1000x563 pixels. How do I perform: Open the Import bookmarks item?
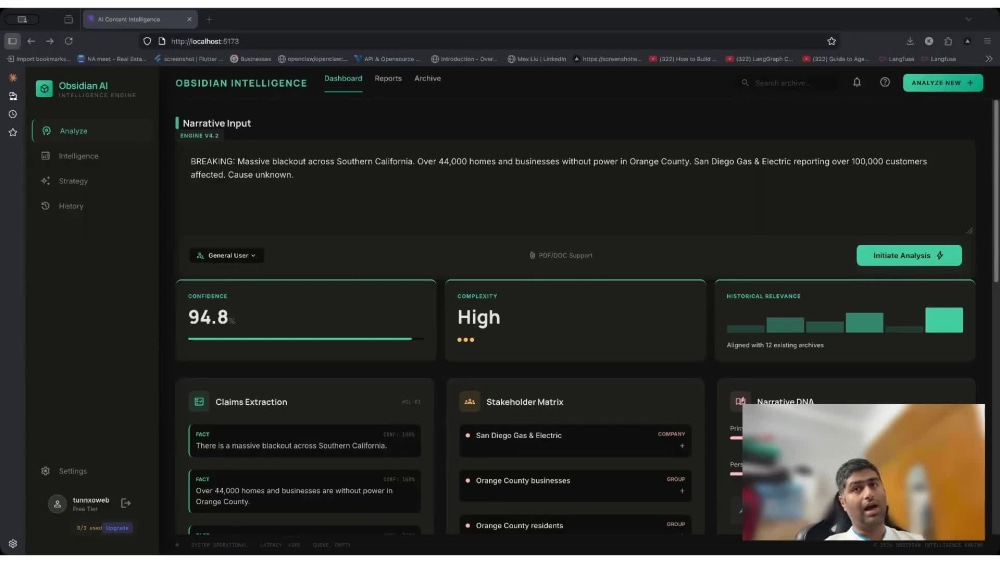[39, 59]
